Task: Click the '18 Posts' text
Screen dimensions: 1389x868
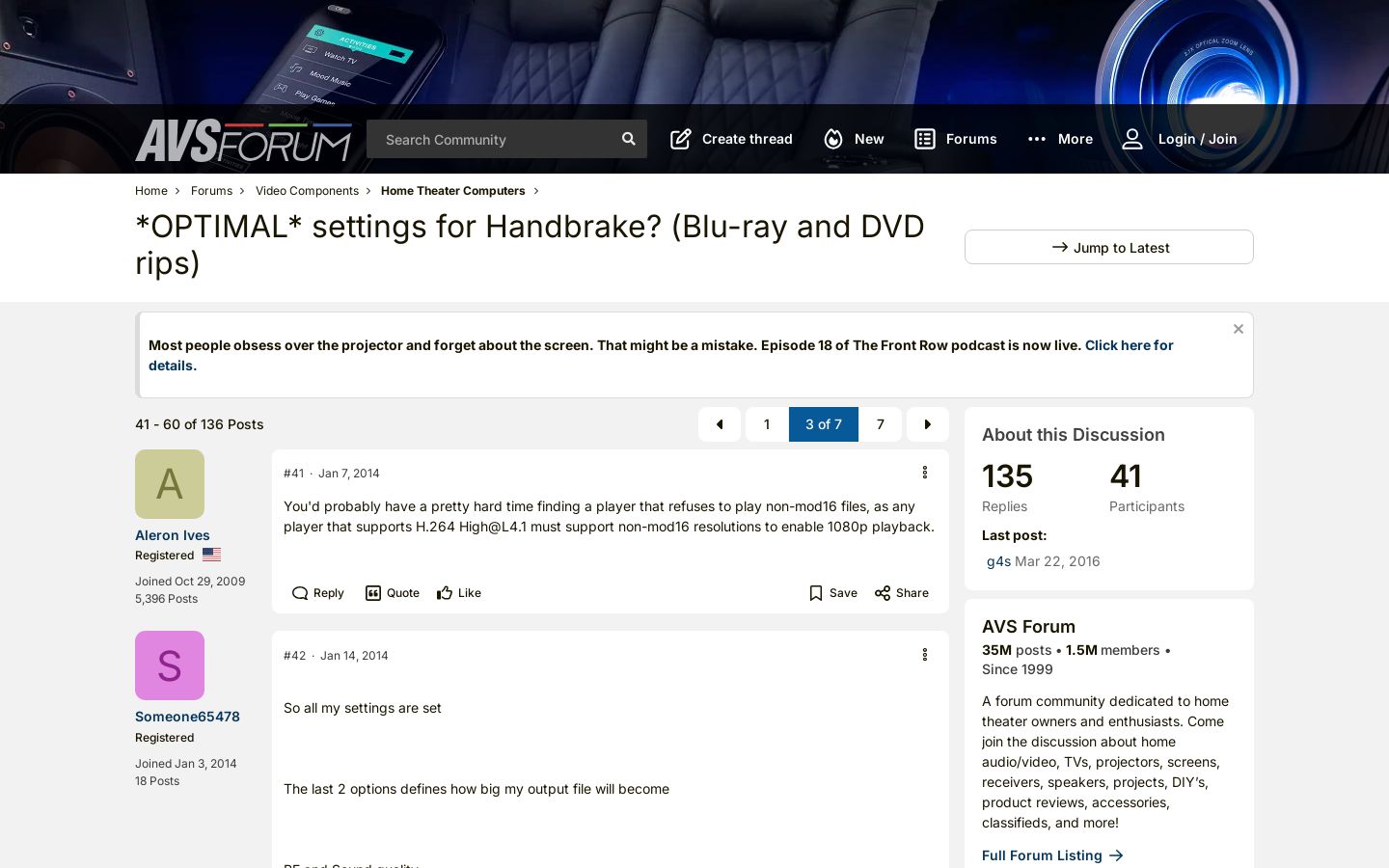Action: tap(157, 781)
